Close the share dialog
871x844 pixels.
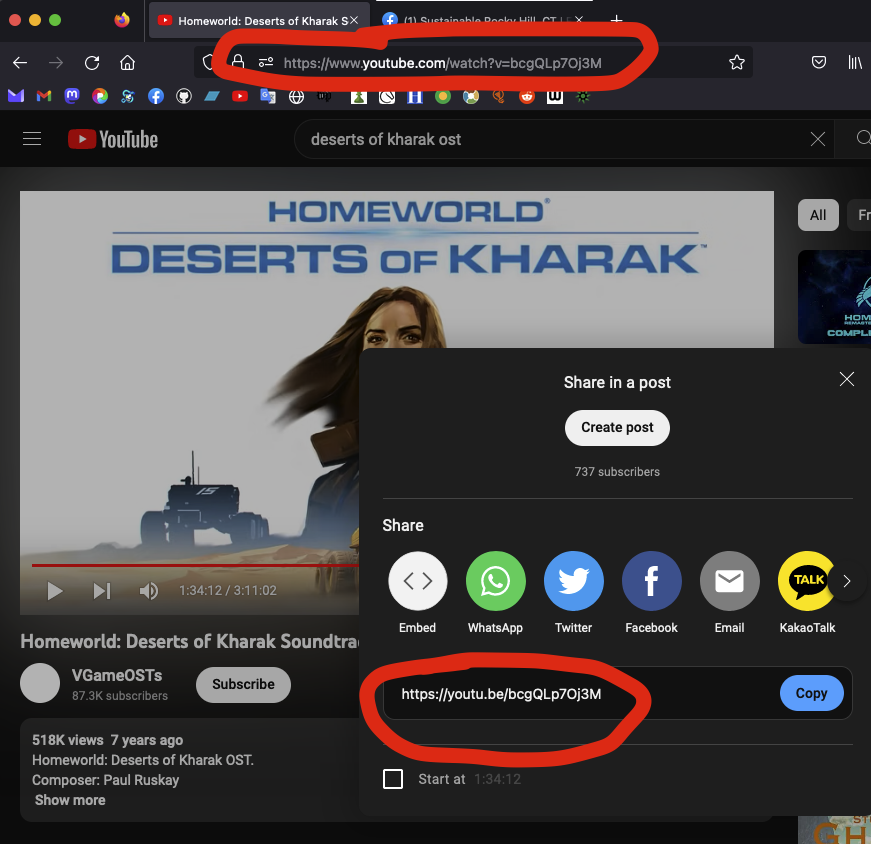(847, 379)
